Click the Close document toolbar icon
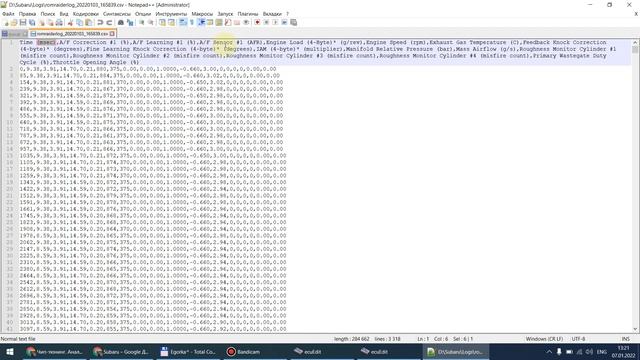The width and height of the screenshot is (640, 360). coord(41,22)
